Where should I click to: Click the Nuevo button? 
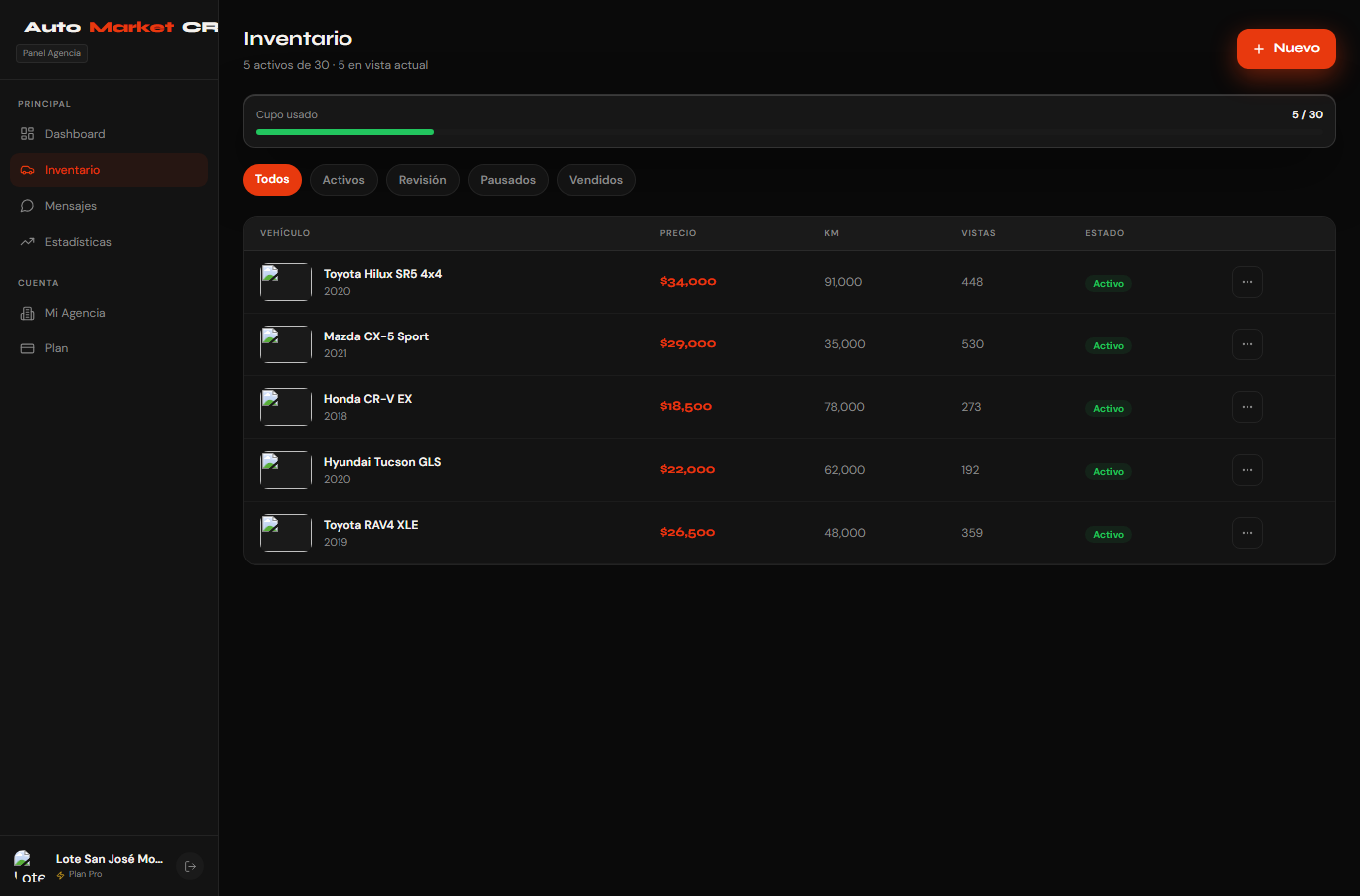1286,49
